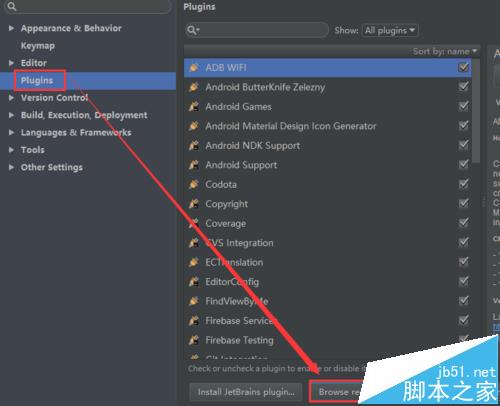Disable the Coverage plugin checkbox

[x=464, y=223]
